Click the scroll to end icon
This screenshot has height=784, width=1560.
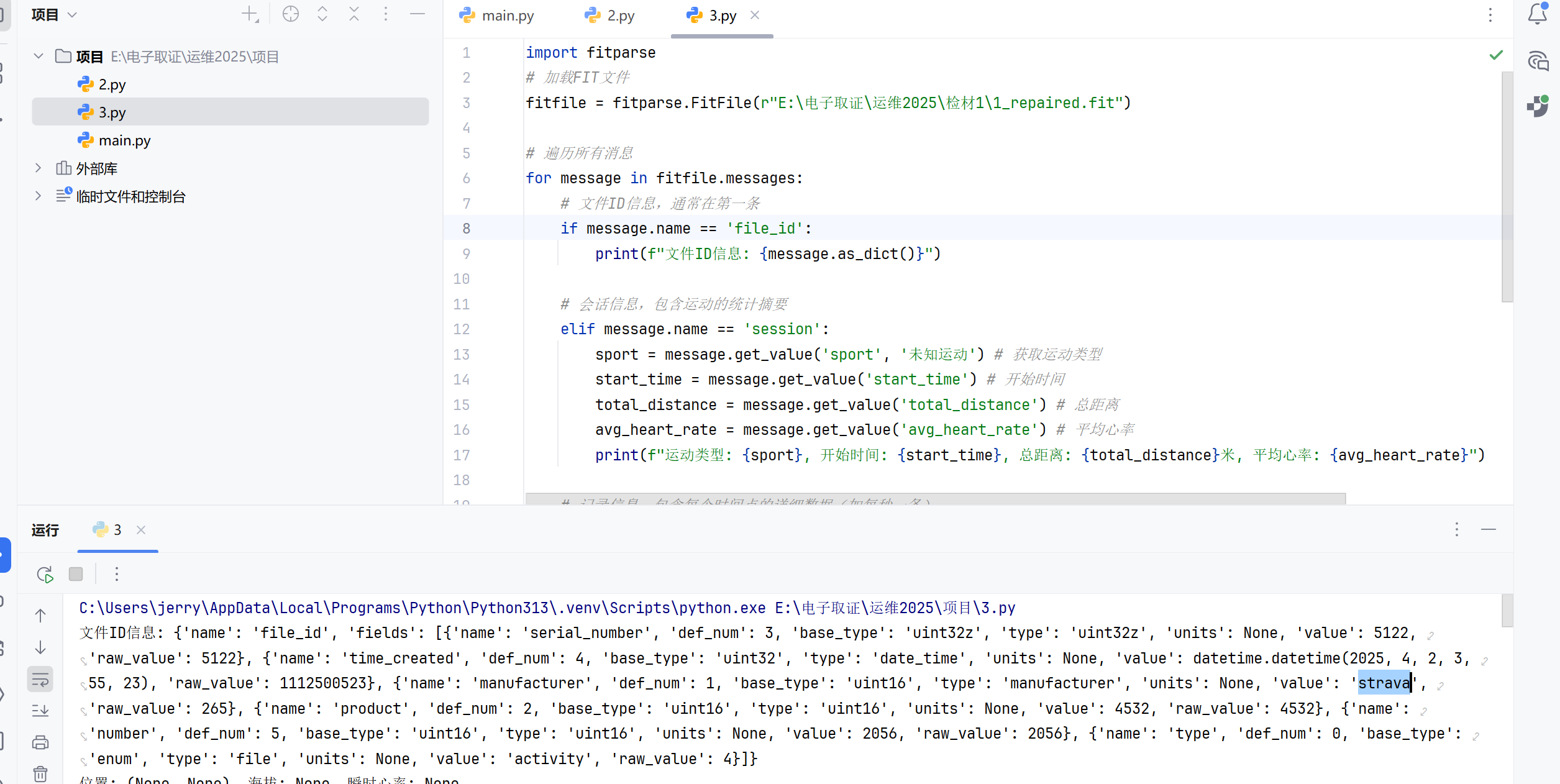[x=40, y=711]
